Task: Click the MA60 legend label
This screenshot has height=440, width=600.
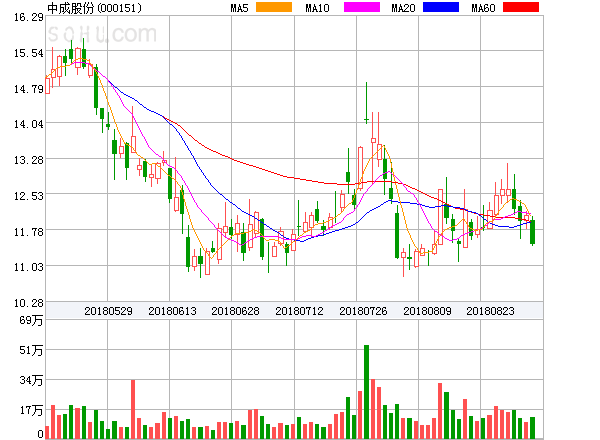Action: 483,8
